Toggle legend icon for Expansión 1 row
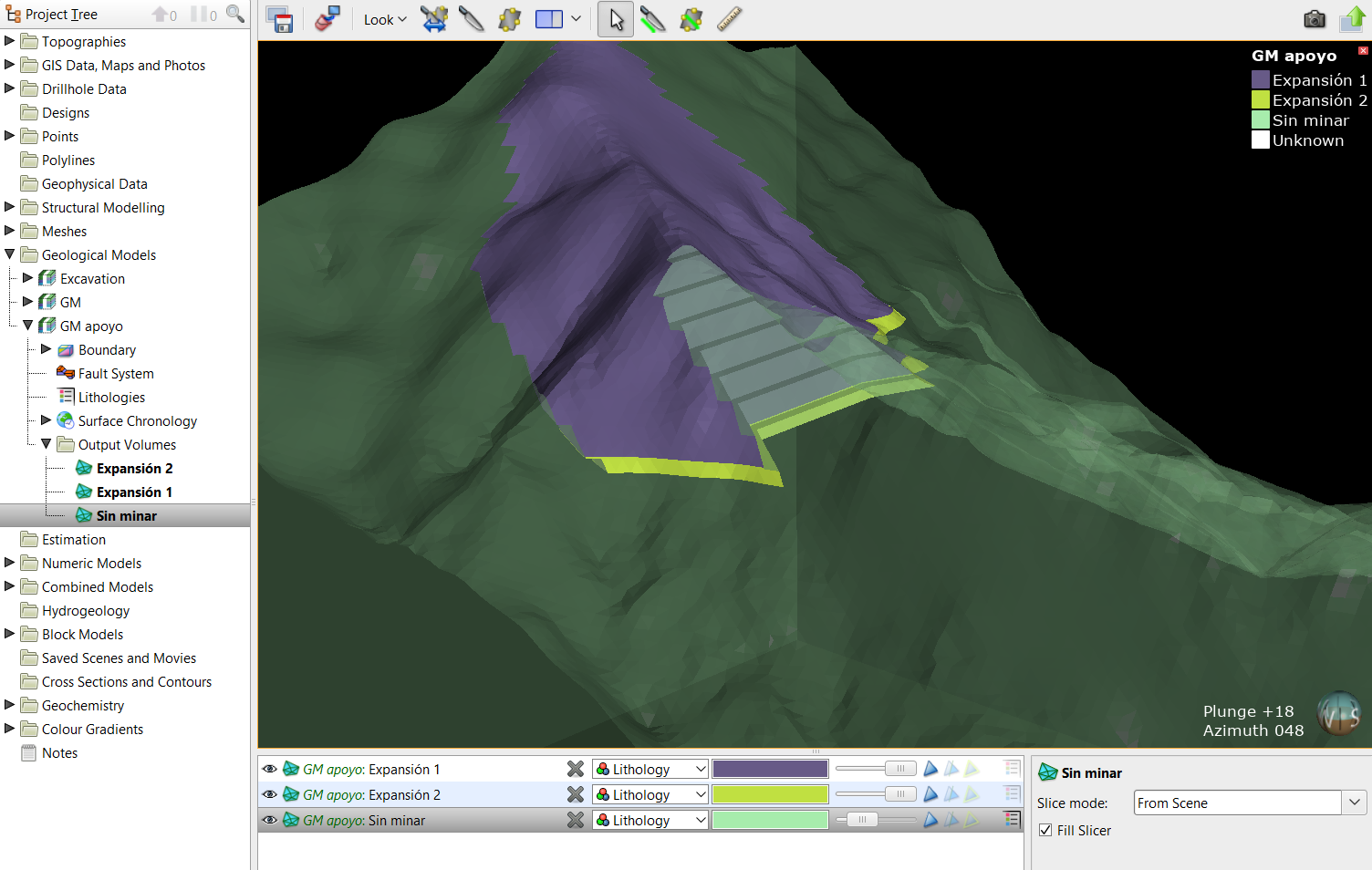Viewport: 1372px width, 870px height. tap(1012, 768)
